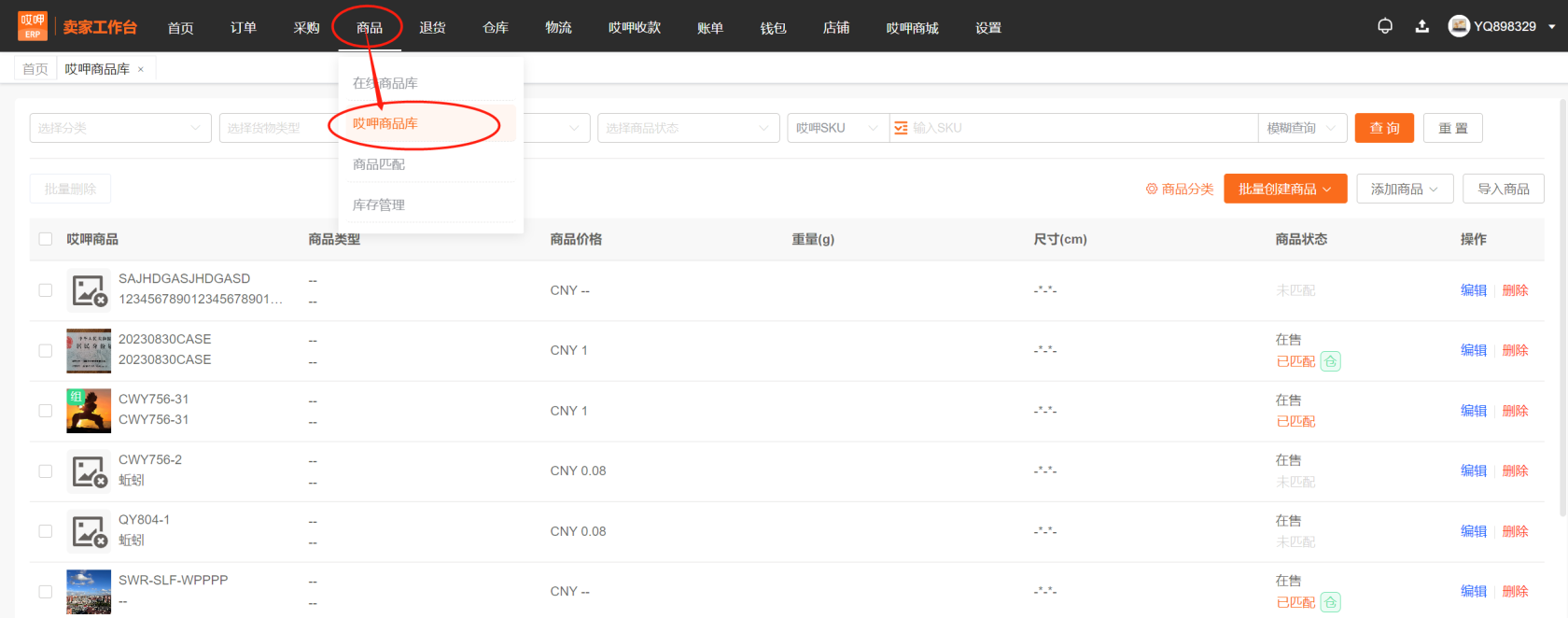The image size is (1568, 618).
Task: Select 商品匹配 from the dropdown menu
Action: tap(379, 164)
